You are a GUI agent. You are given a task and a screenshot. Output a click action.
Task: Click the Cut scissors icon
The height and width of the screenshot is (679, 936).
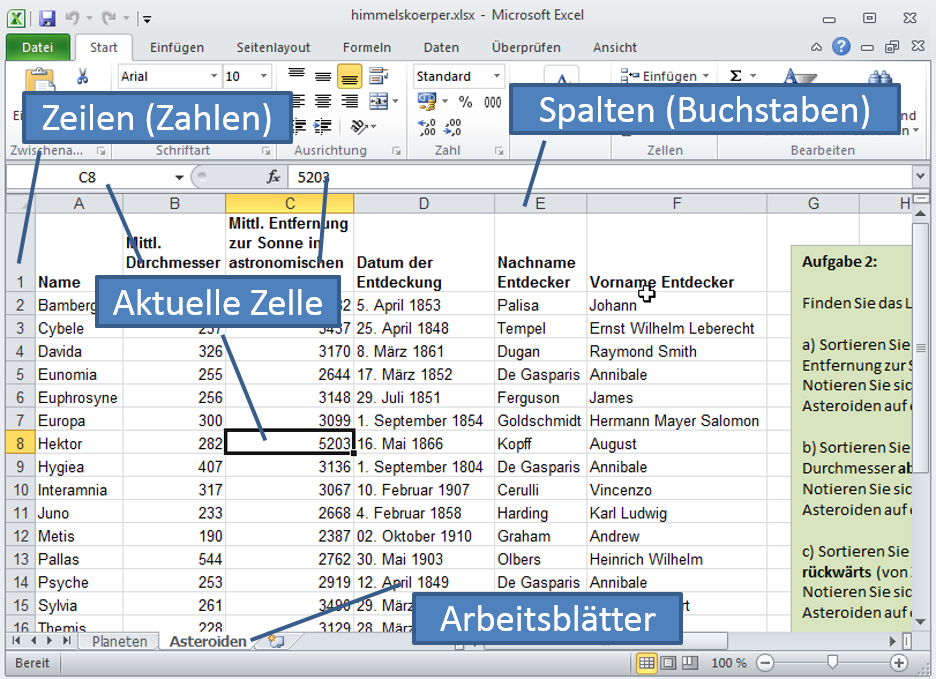click(x=83, y=77)
